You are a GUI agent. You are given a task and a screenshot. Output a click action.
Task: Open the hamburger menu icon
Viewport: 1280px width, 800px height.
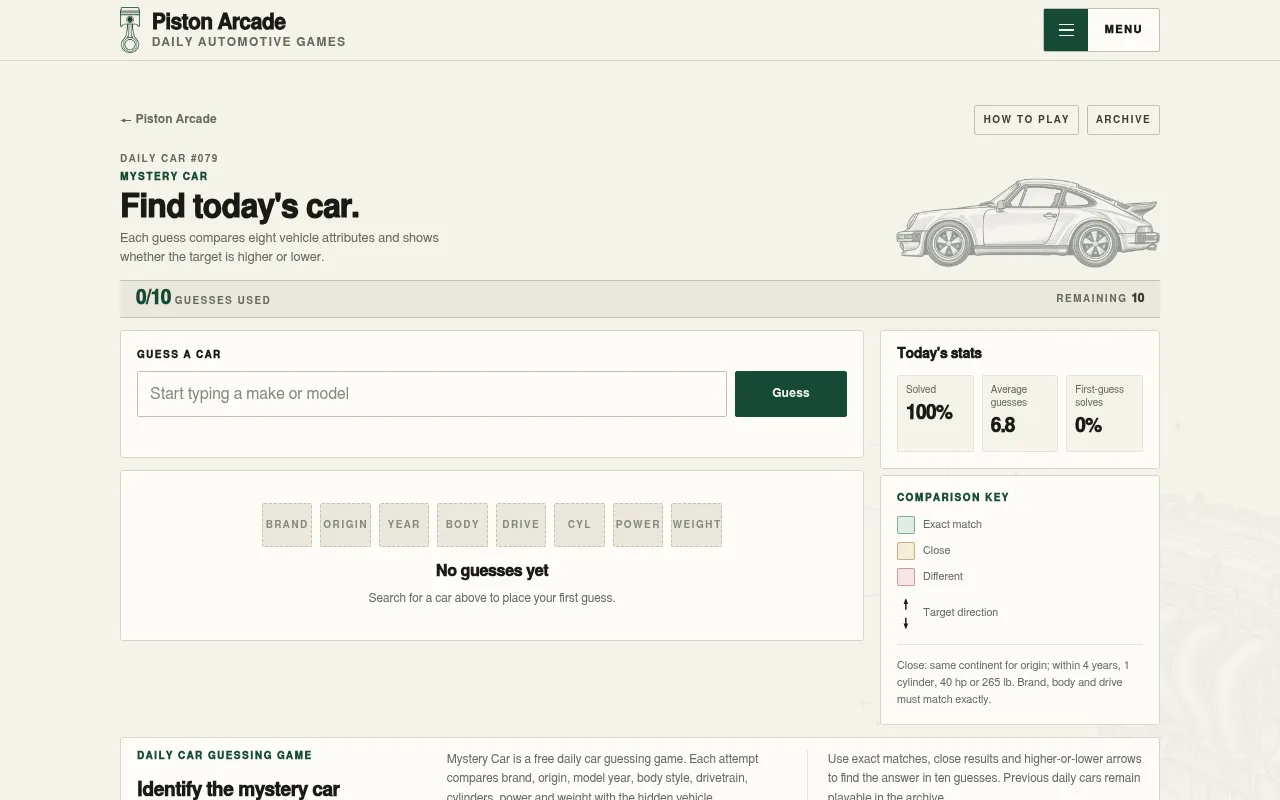pyautogui.click(x=1066, y=30)
